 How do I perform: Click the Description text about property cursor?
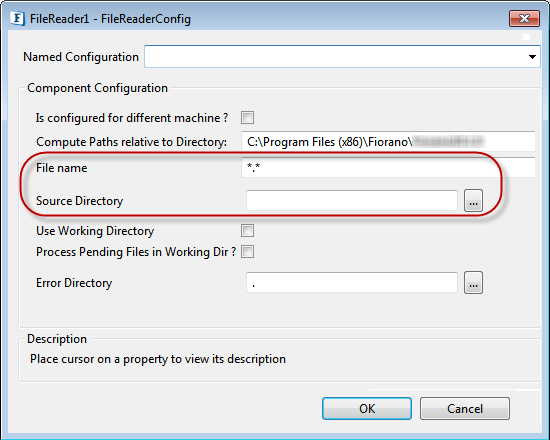(x=158, y=359)
